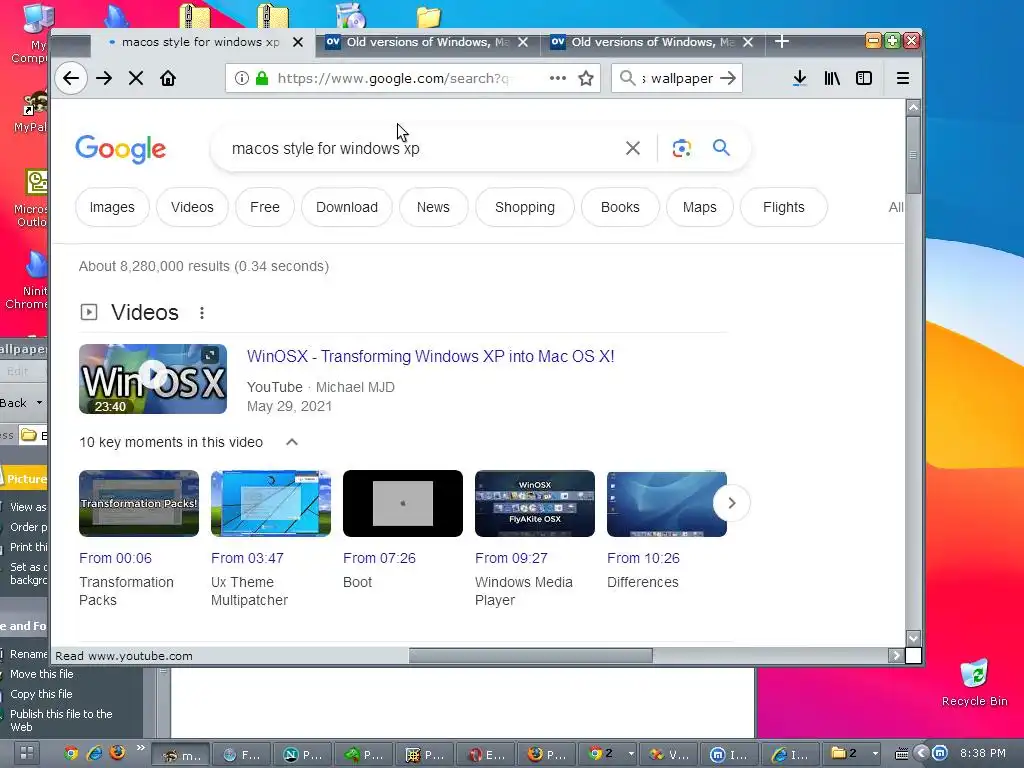The height and width of the screenshot is (768, 1024).
Task: Open Transformation Packs key moment thumbnail
Action: (x=139, y=504)
